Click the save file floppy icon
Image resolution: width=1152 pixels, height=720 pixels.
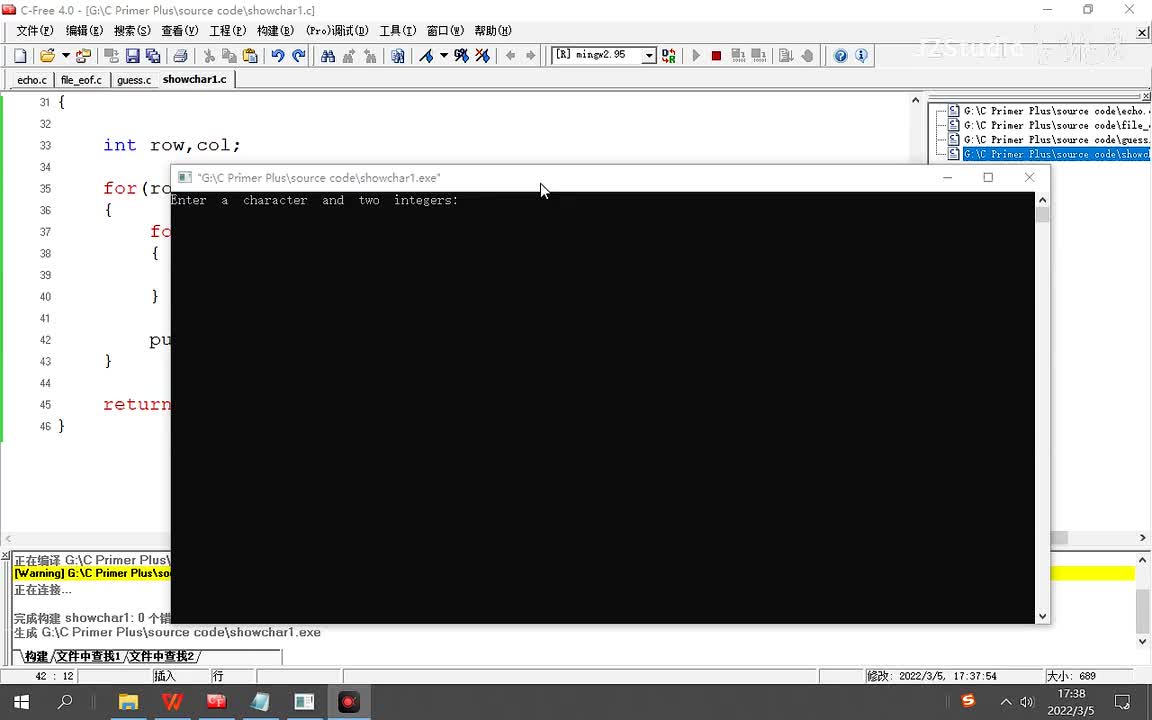[132, 55]
